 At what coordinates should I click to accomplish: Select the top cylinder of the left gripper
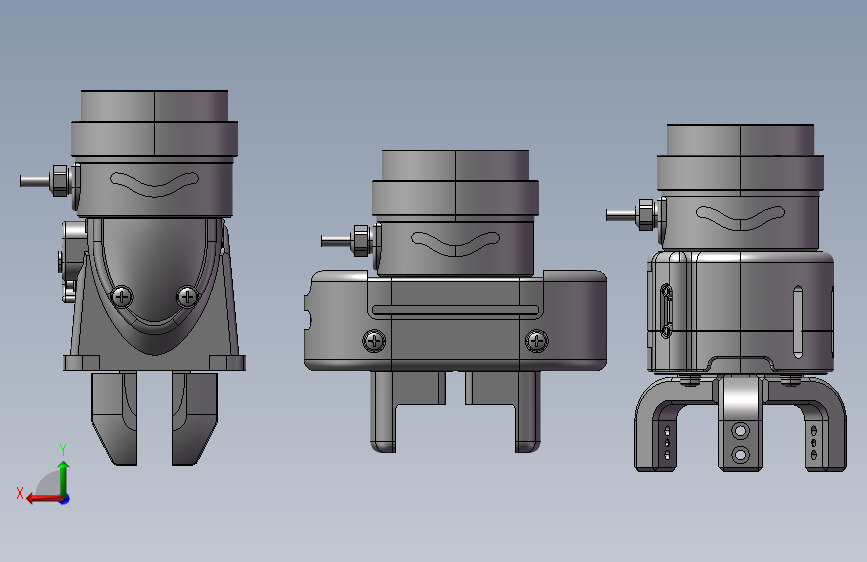coord(154,106)
